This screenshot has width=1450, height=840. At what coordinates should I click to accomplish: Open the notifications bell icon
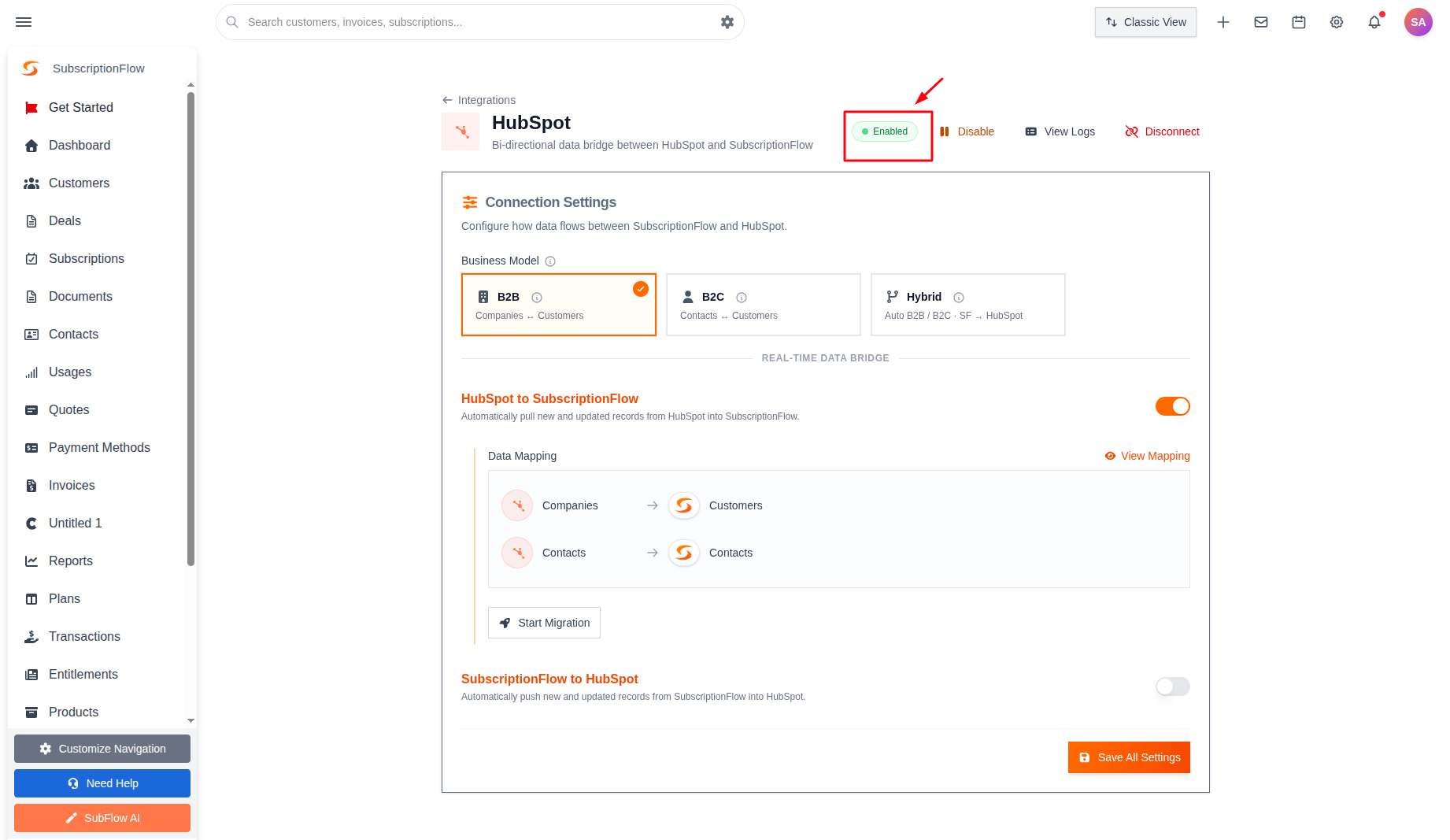[1374, 22]
